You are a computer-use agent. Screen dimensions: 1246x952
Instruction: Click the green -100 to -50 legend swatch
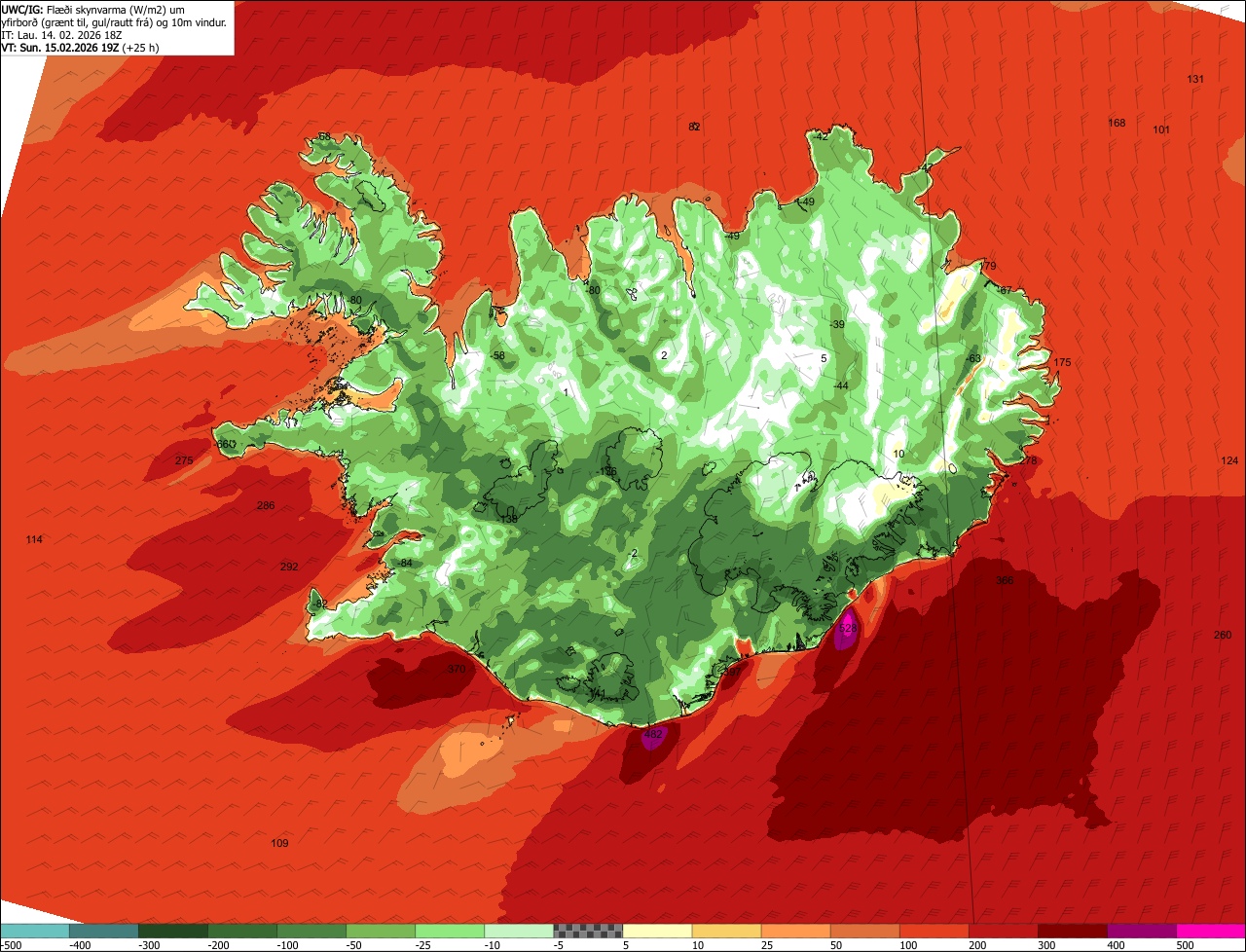tap(311, 930)
